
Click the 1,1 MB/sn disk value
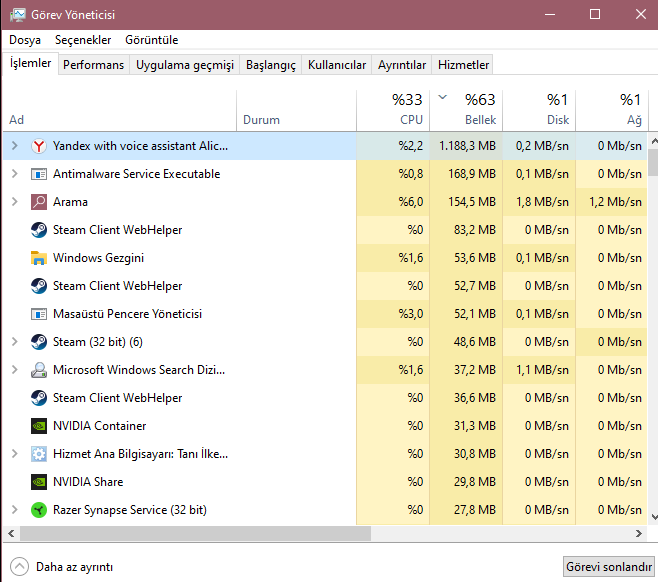[542, 370]
